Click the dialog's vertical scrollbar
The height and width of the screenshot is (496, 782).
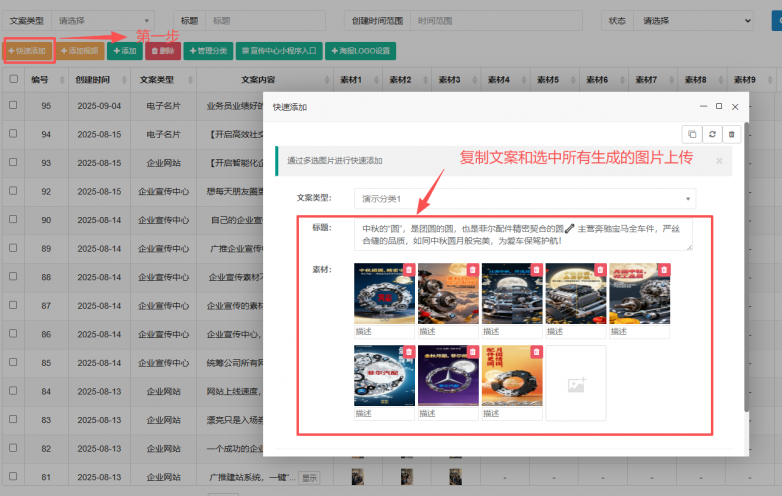pos(747,267)
